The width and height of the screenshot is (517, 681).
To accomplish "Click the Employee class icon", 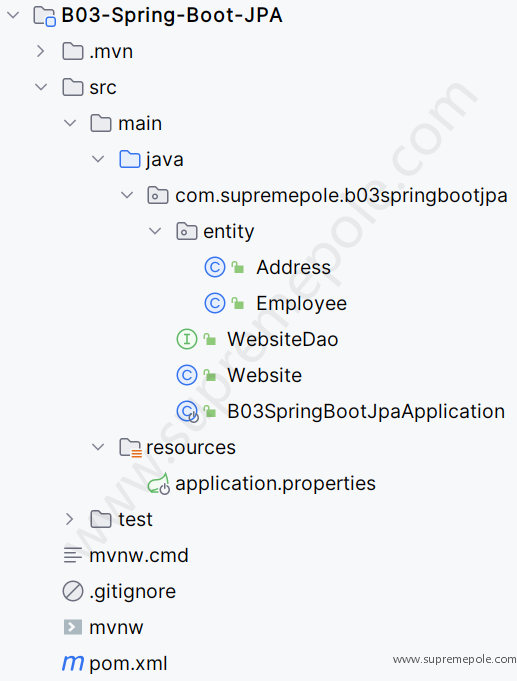I will pyautogui.click(x=215, y=303).
